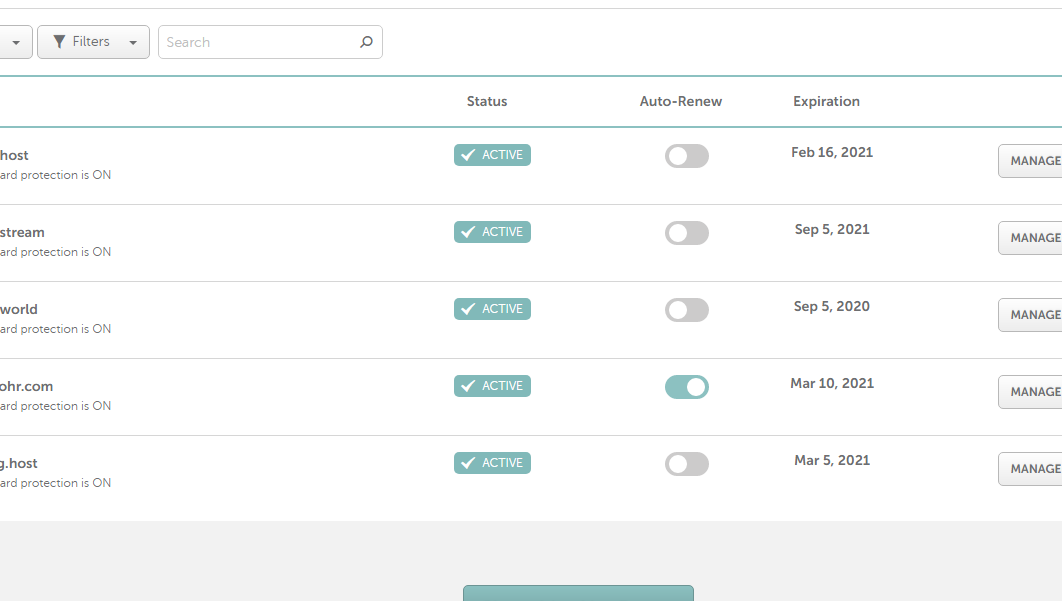This screenshot has width=1062, height=601.
Task: Focus the Search input field
Action: click(258, 42)
